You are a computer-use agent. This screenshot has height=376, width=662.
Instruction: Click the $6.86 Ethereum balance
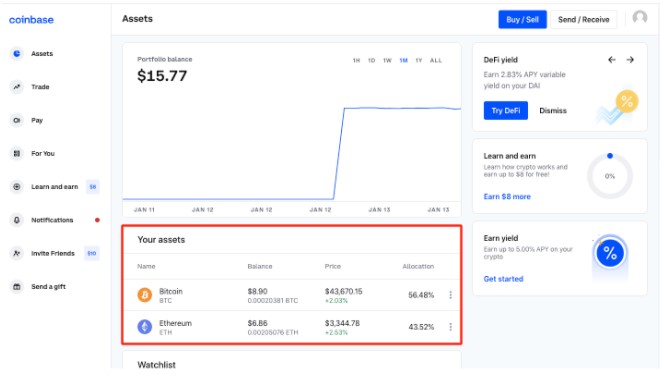pyautogui.click(x=257, y=323)
